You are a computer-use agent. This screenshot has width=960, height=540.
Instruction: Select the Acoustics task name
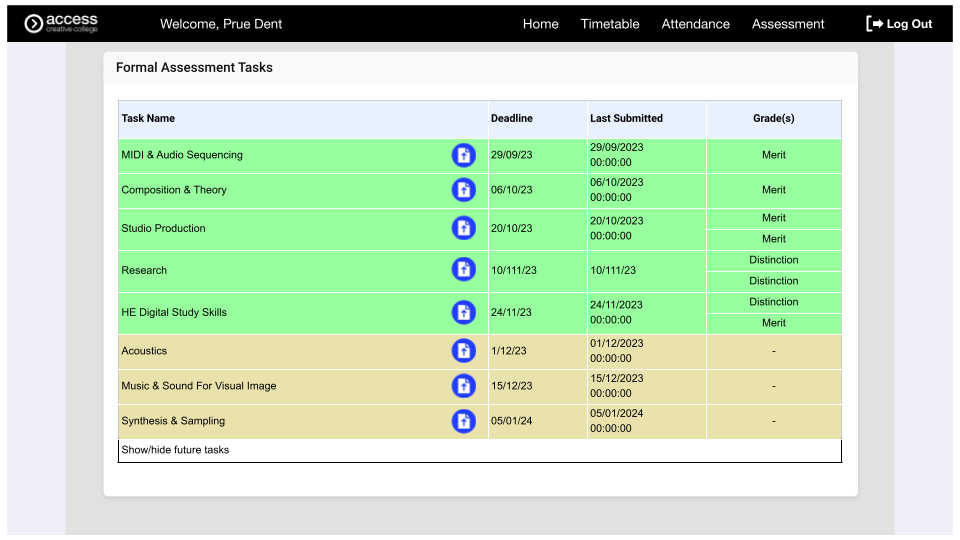pos(144,351)
